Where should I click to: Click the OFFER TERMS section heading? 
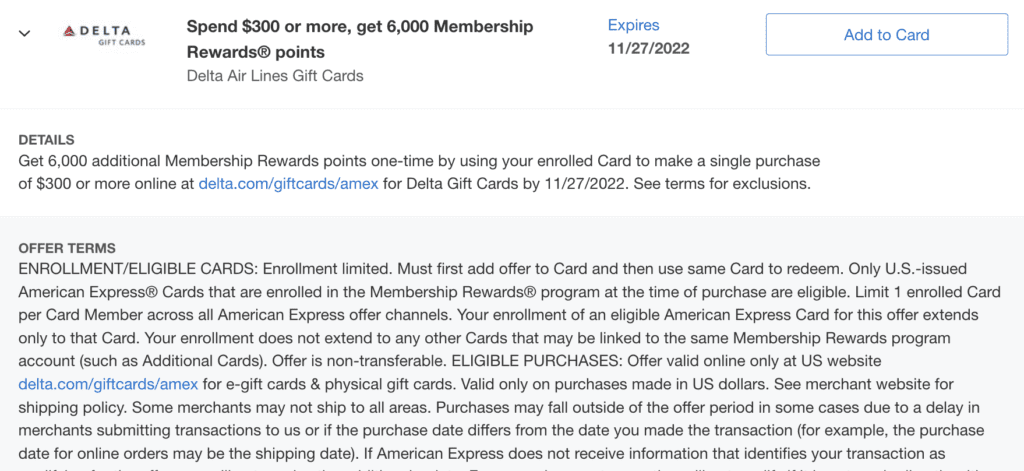click(67, 248)
